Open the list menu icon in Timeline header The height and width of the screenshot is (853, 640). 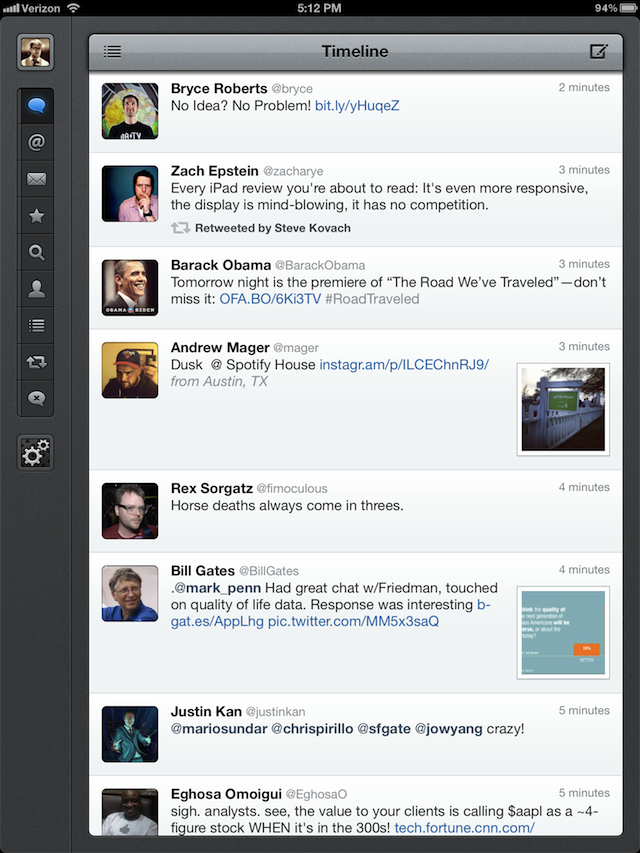click(113, 52)
